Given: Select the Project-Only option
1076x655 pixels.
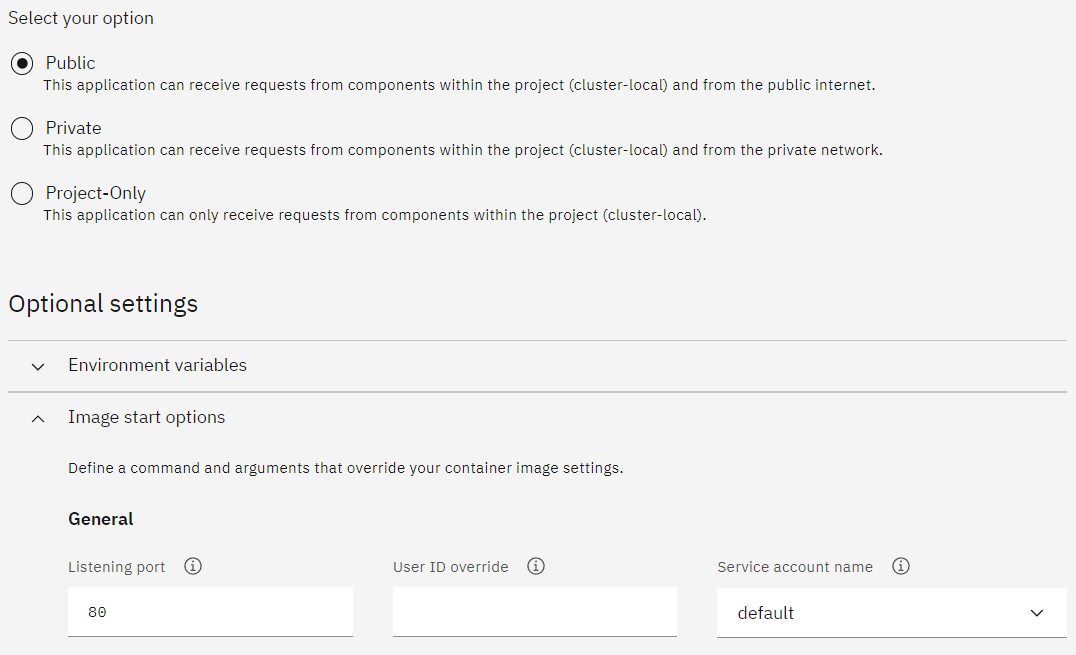Looking at the screenshot, I should 21,193.
